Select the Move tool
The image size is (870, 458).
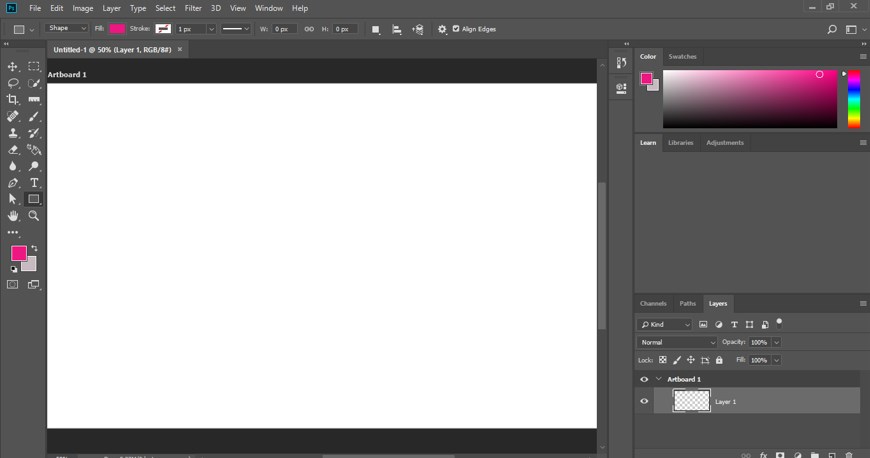tap(13, 66)
